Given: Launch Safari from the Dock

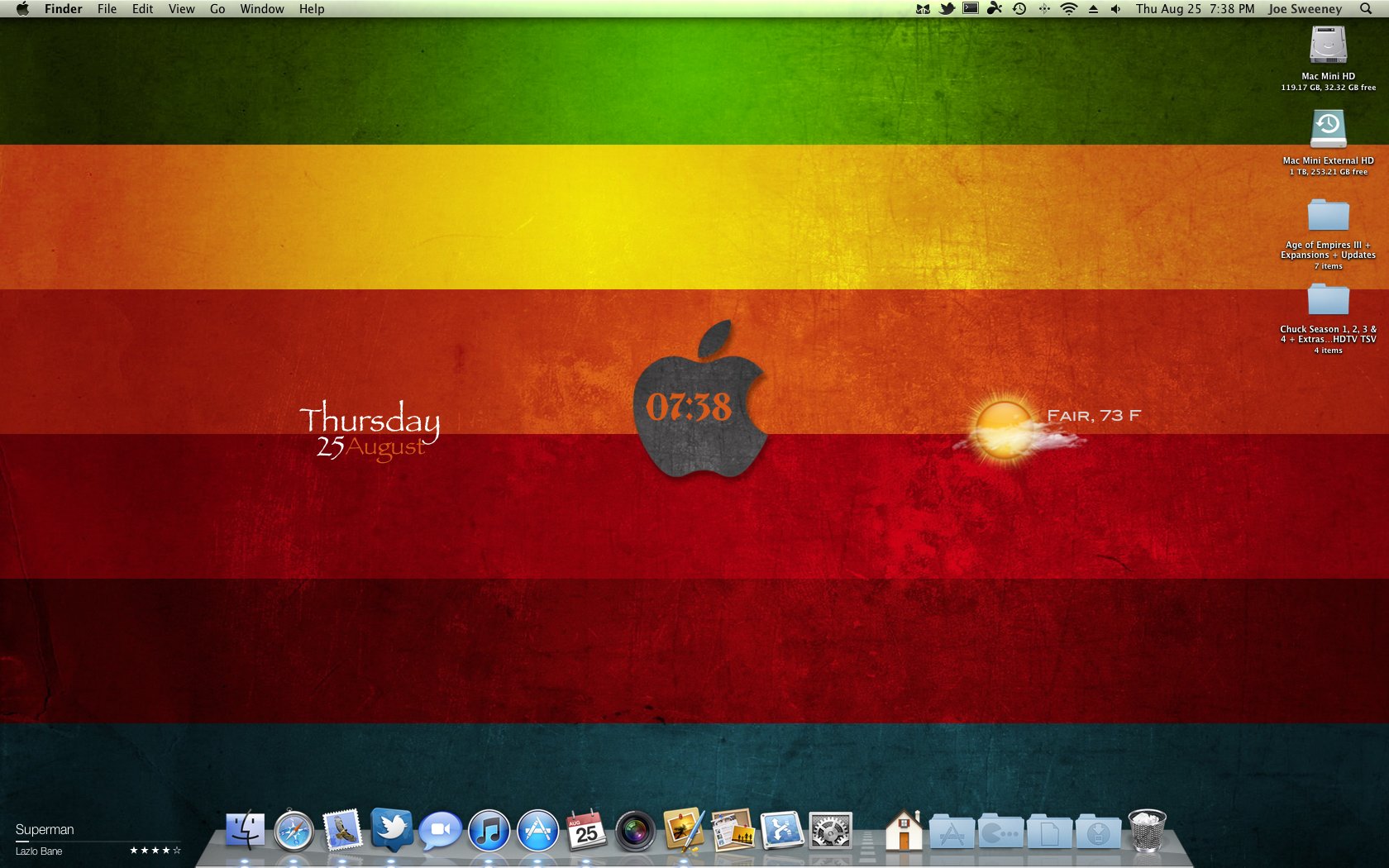Looking at the screenshot, I should click(x=294, y=830).
